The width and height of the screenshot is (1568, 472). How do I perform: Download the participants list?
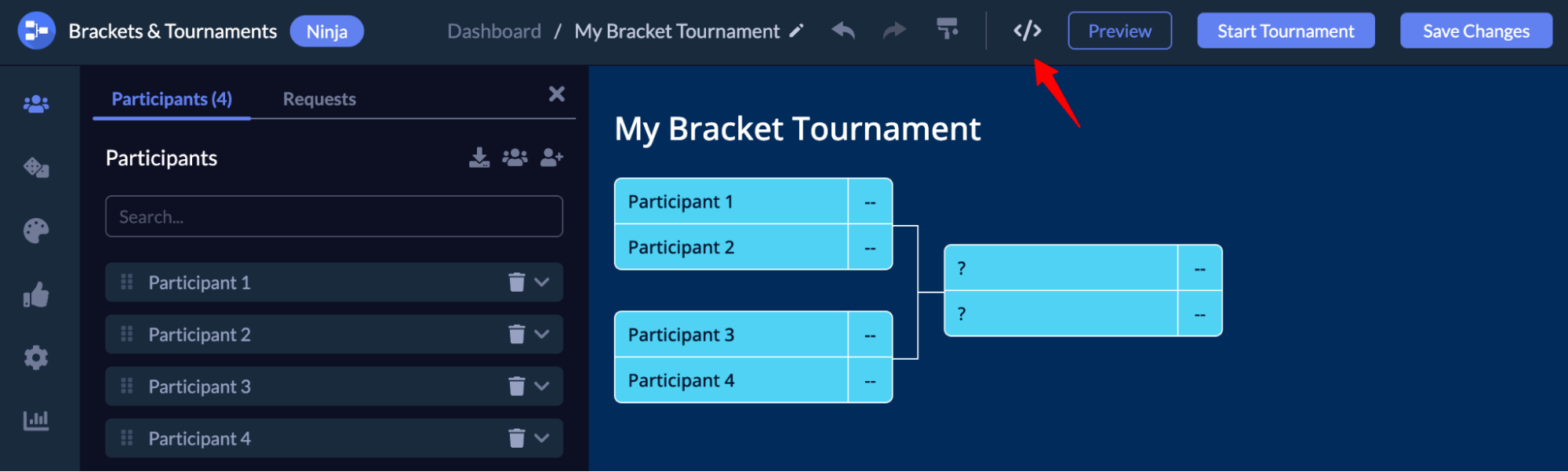click(x=478, y=157)
